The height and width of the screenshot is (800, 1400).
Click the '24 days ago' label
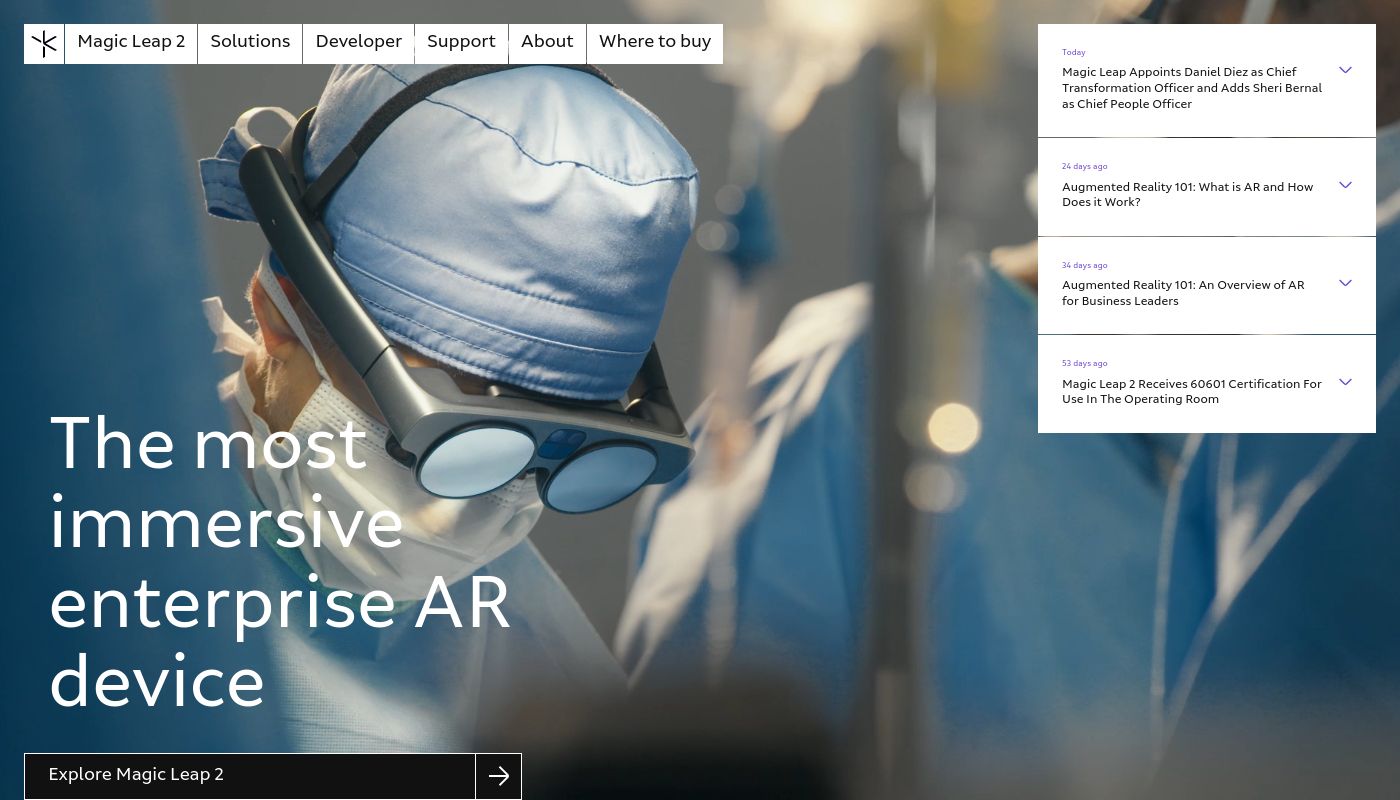coord(1084,166)
